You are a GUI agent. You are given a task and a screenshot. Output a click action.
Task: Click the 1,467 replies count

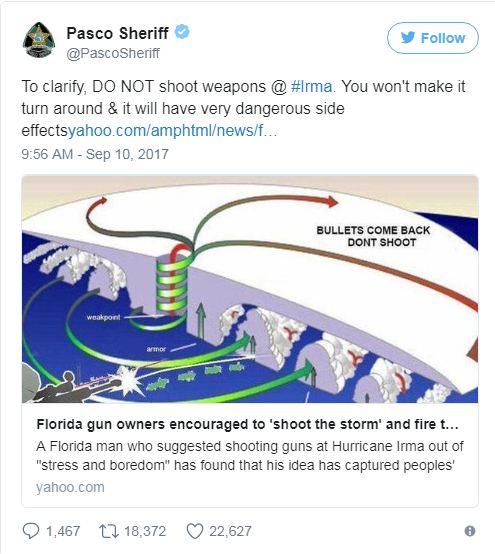click(x=63, y=531)
